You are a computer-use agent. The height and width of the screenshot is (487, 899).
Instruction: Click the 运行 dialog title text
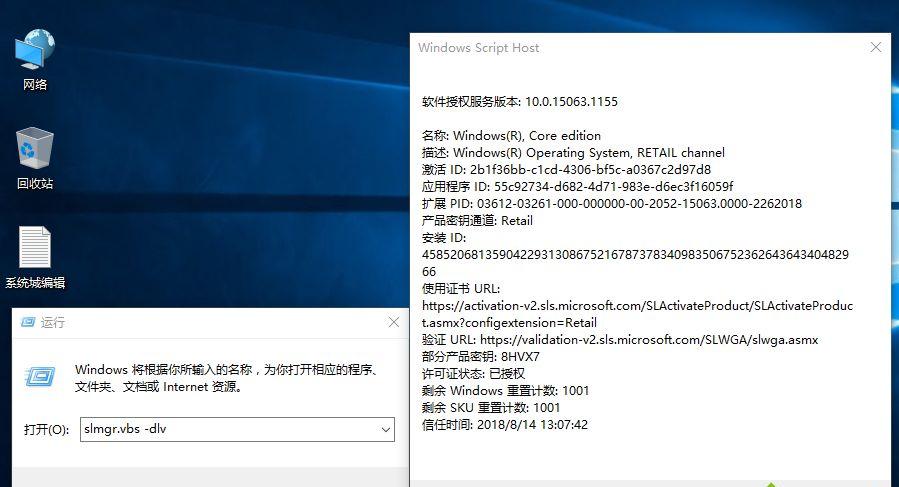[53, 322]
